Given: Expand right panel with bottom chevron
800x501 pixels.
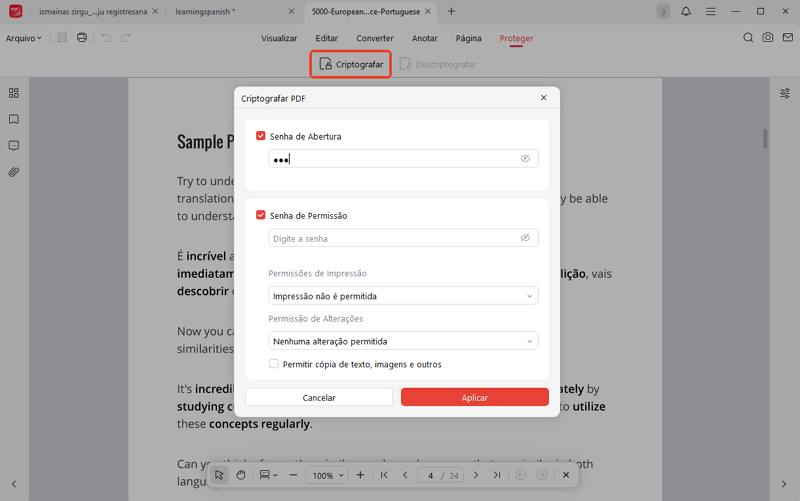Looking at the screenshot, I should click(784, 484).
